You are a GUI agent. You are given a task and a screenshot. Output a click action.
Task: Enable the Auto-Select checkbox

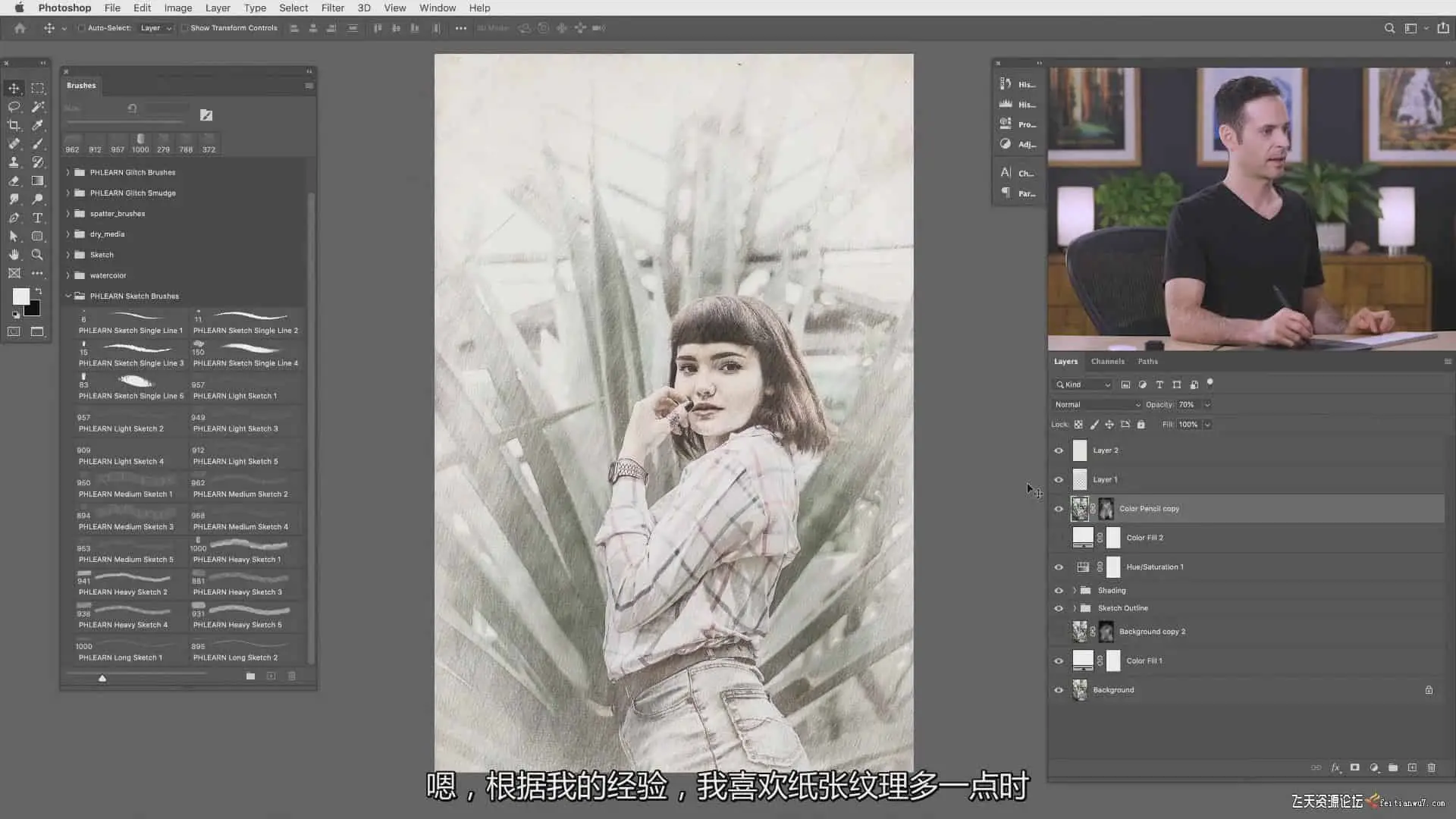(81, 28)
